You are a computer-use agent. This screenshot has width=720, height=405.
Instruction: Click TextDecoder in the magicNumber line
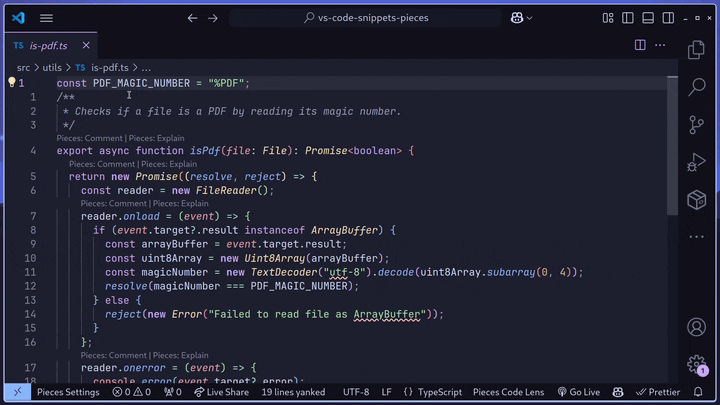(284, 272)
